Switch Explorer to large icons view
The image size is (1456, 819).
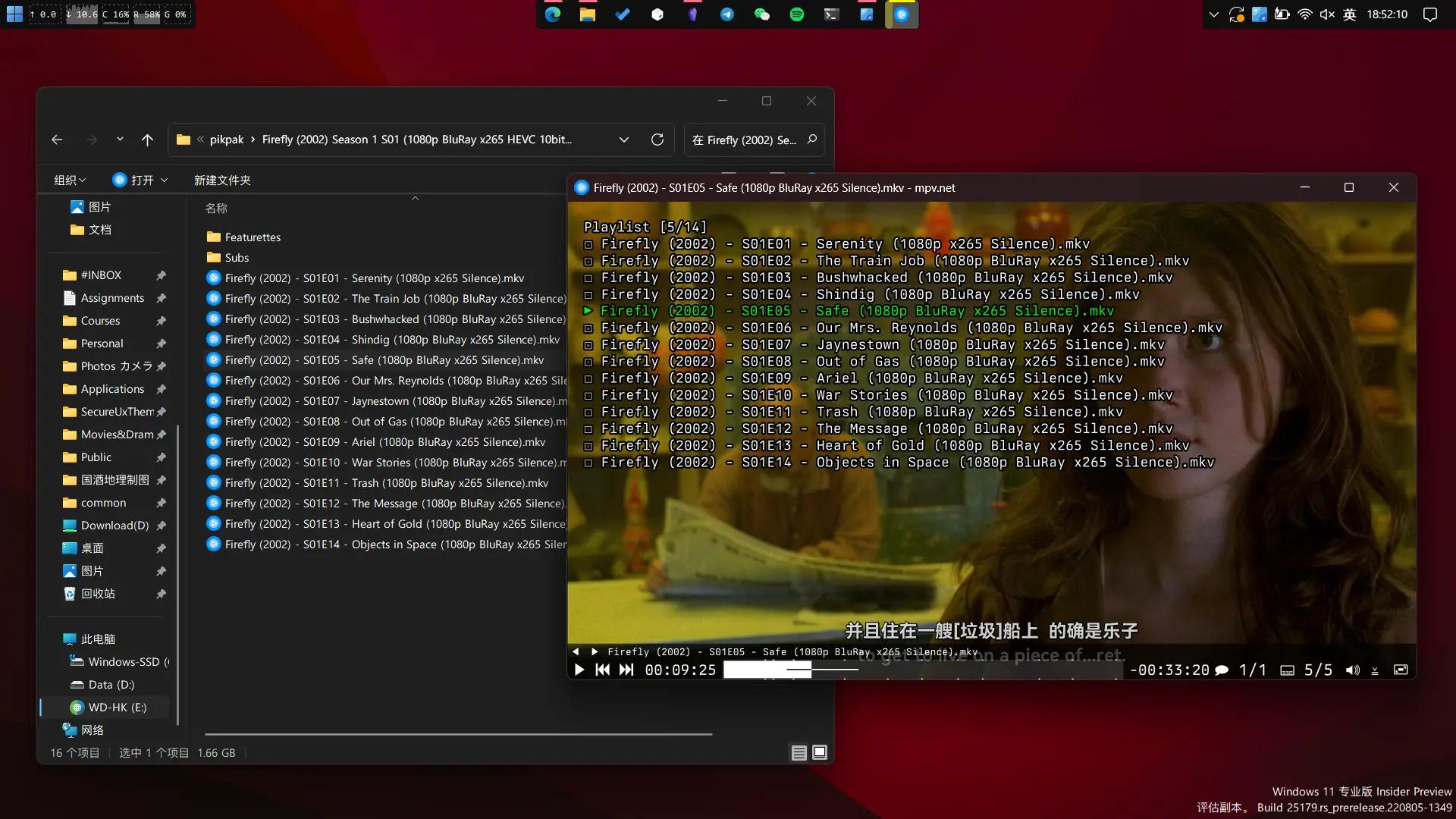click(820, 752)
